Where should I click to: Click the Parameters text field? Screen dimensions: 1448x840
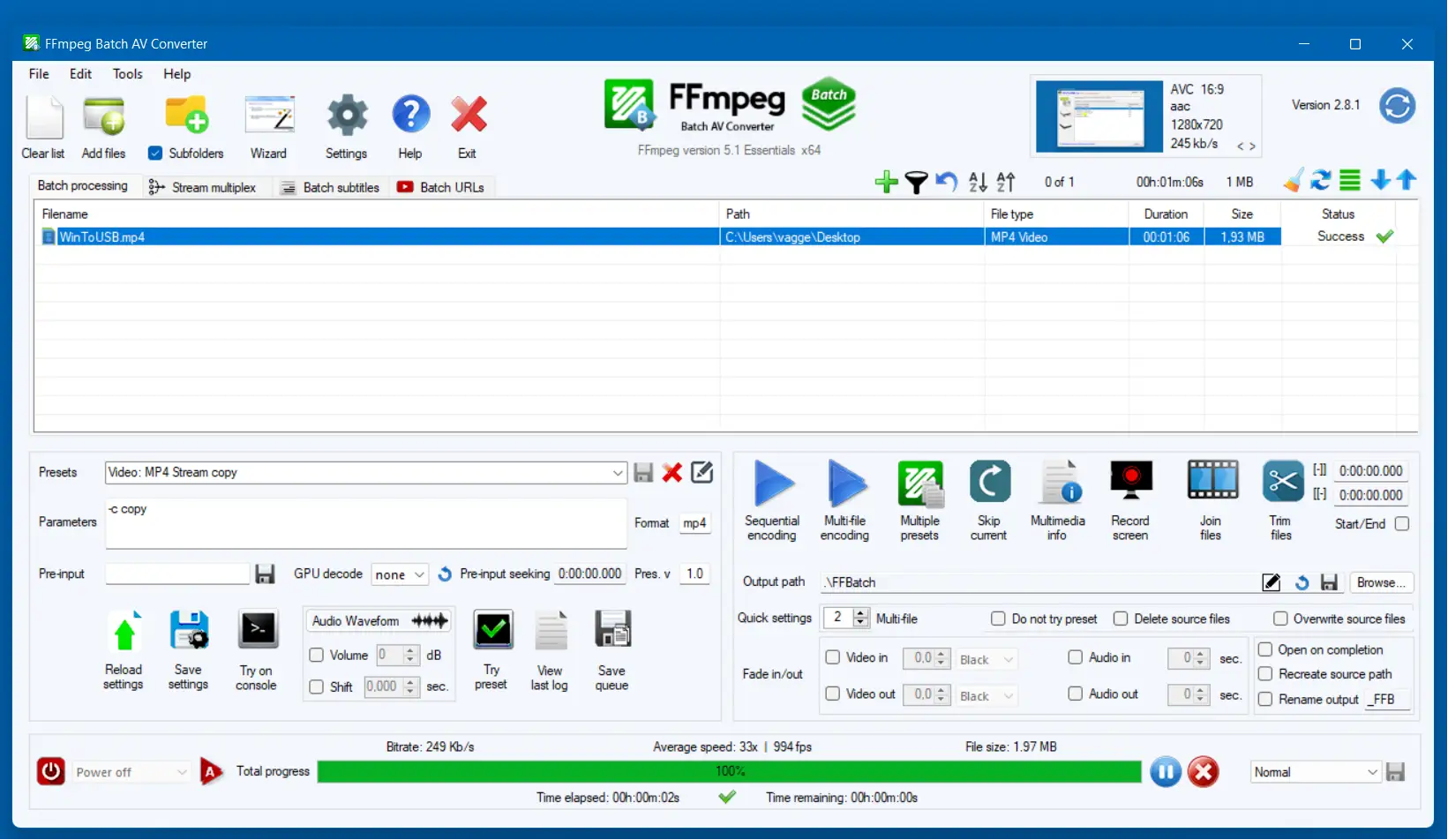[366, 524]
